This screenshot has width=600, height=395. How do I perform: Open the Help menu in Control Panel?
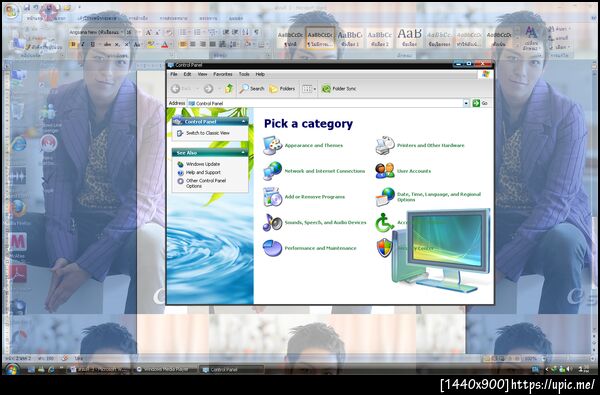click(x=260, y=74)
